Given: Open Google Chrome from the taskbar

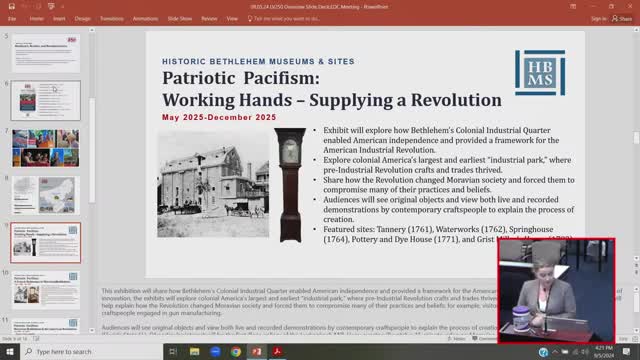Looking at the screenshot, I should pyautogui.click(x=236, y=351).
